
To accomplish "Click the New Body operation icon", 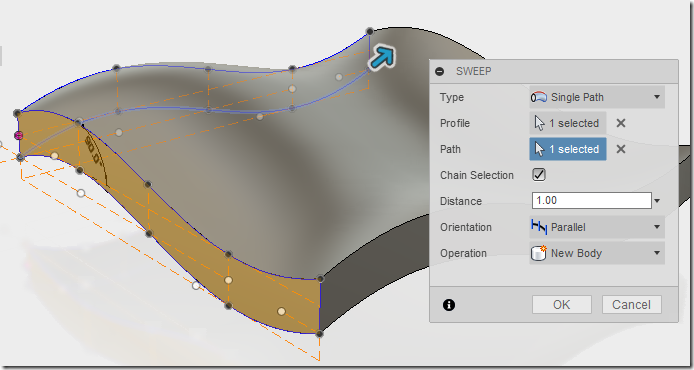I will pyautogui.click(x=539, y=253).
